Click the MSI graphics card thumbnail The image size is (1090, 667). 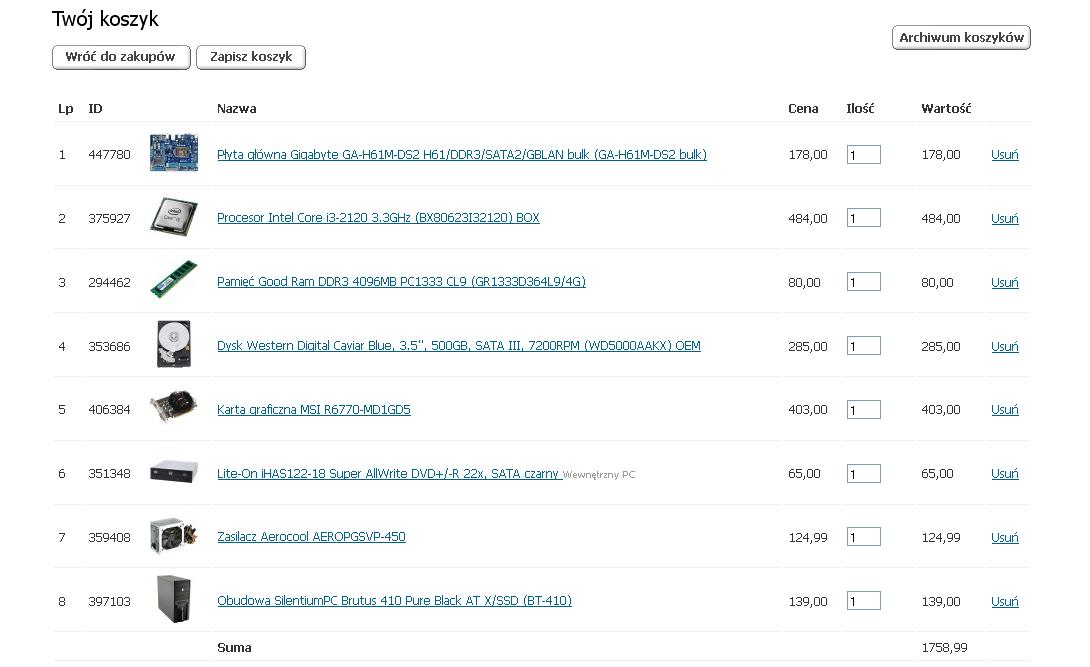point(174,407)
